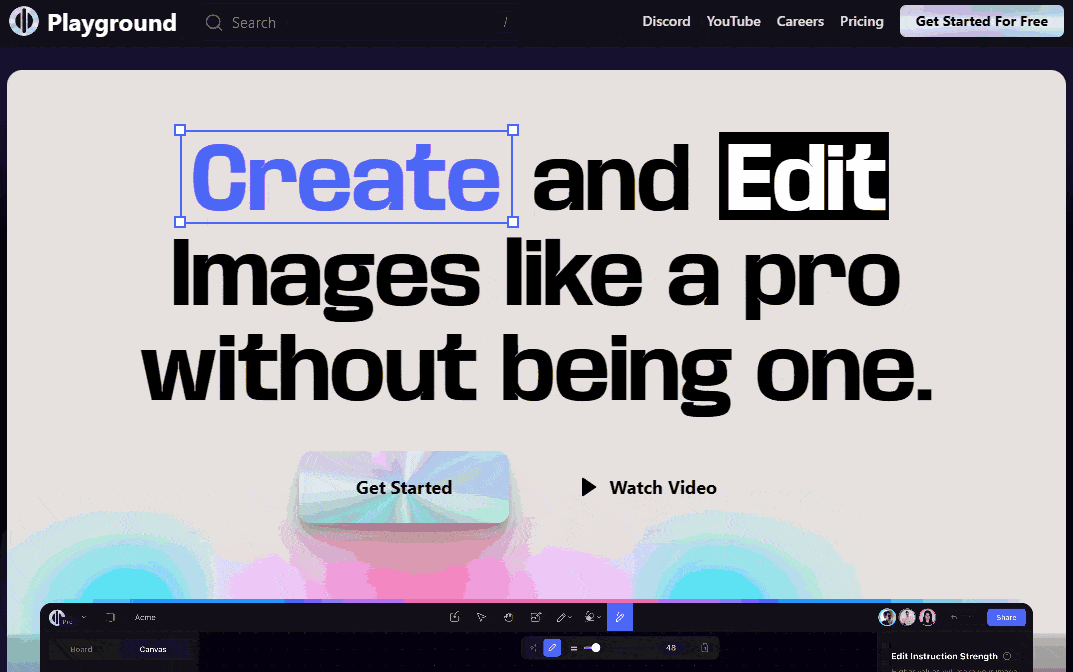Click the add image tool icon

536,617
